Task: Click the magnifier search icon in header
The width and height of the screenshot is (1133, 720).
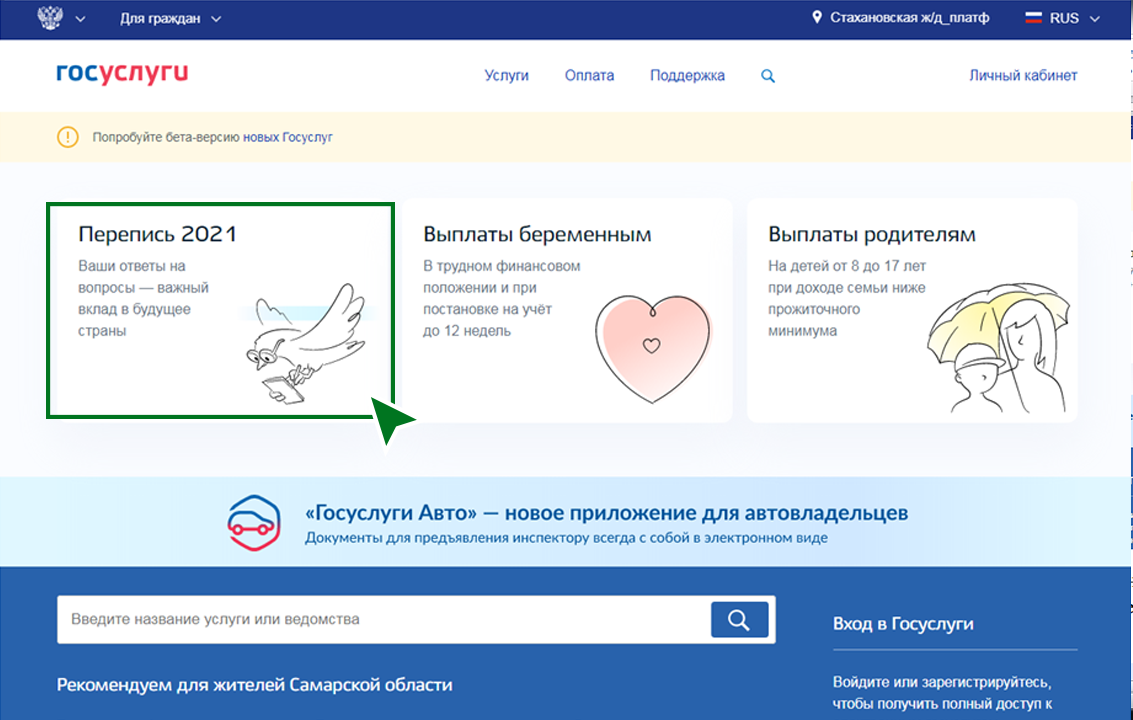Action: coord(768,76)
